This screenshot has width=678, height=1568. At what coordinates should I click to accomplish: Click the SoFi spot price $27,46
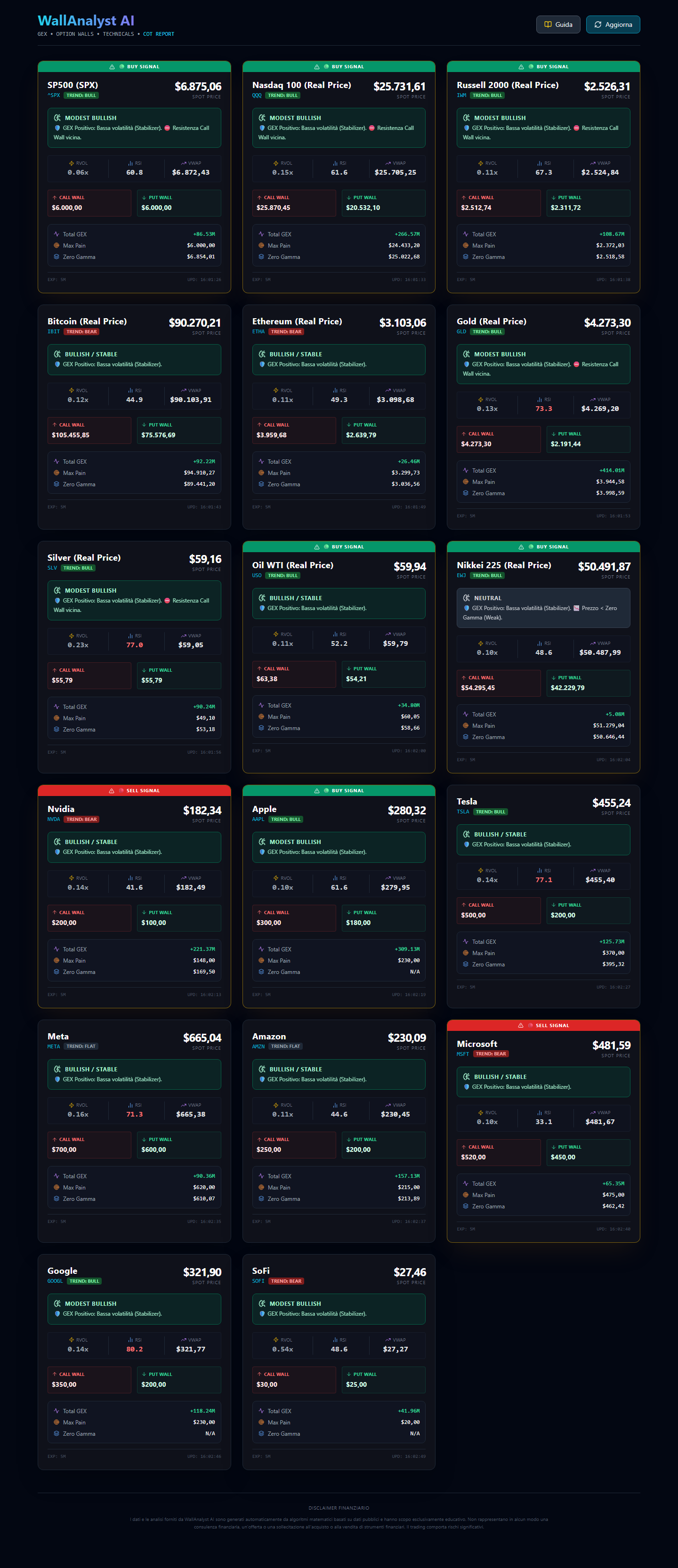(409, 1272)
